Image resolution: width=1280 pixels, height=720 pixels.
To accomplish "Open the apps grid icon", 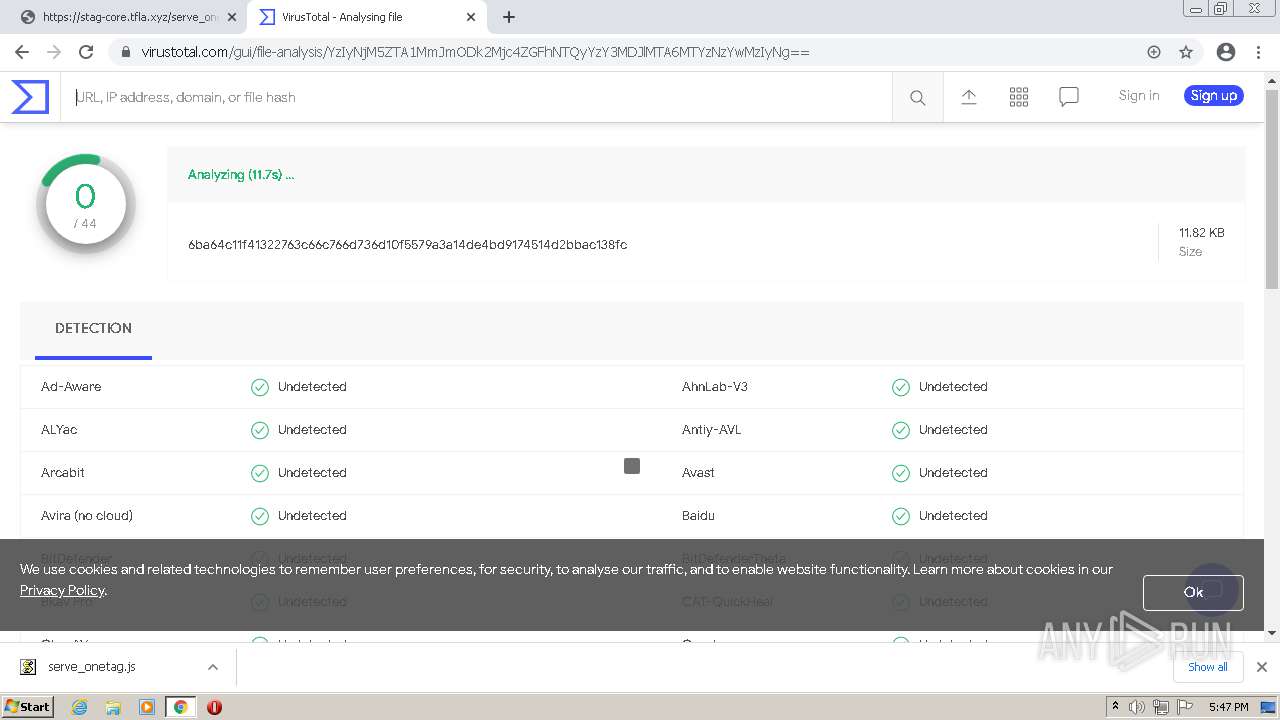I will [x=1019, y=97].
